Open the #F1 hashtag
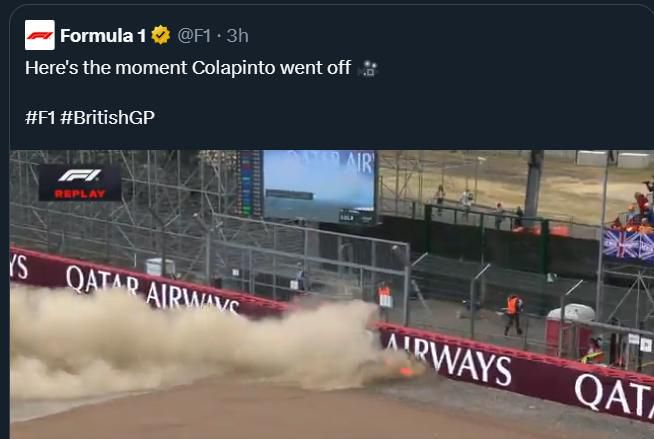The height and width of the screenshot is (439, 654). 40,117
